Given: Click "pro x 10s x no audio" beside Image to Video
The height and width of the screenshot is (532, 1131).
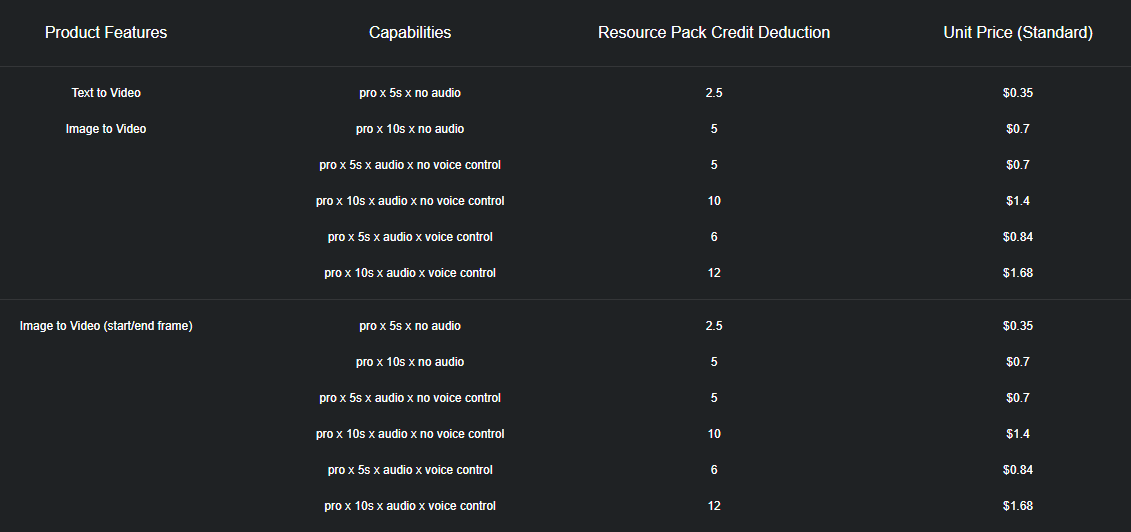Looking at the screenshot, I should click(410, 129).
